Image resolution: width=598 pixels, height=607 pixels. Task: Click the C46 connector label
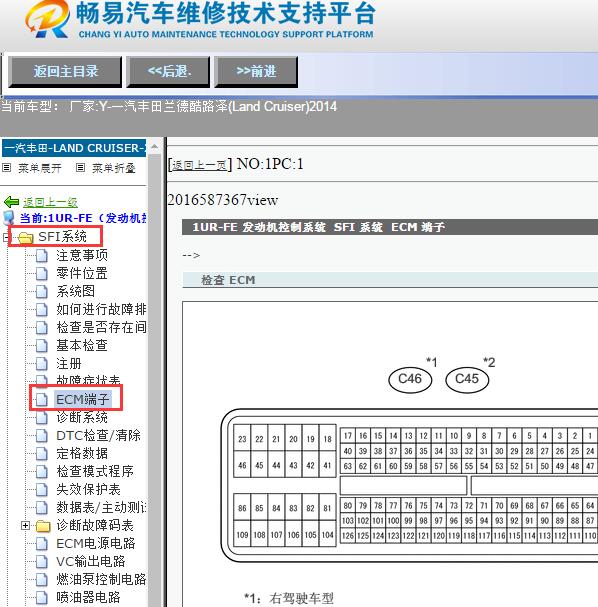[410, 379]
